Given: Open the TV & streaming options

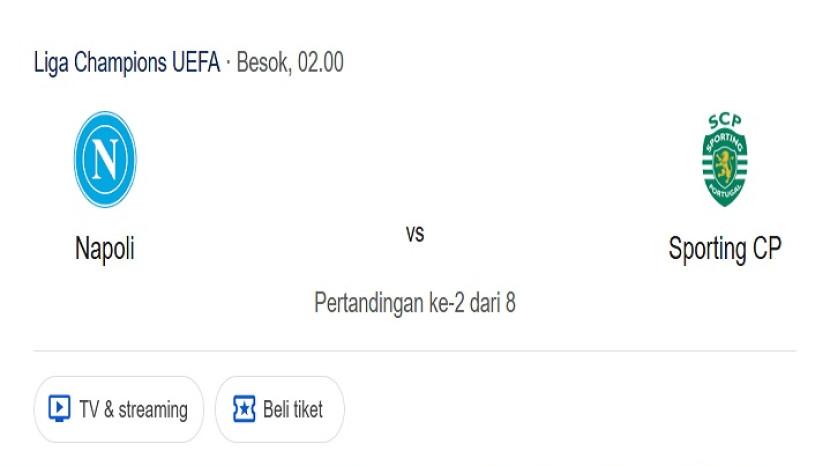Looking at the screenshot, I should click(119, 409).
